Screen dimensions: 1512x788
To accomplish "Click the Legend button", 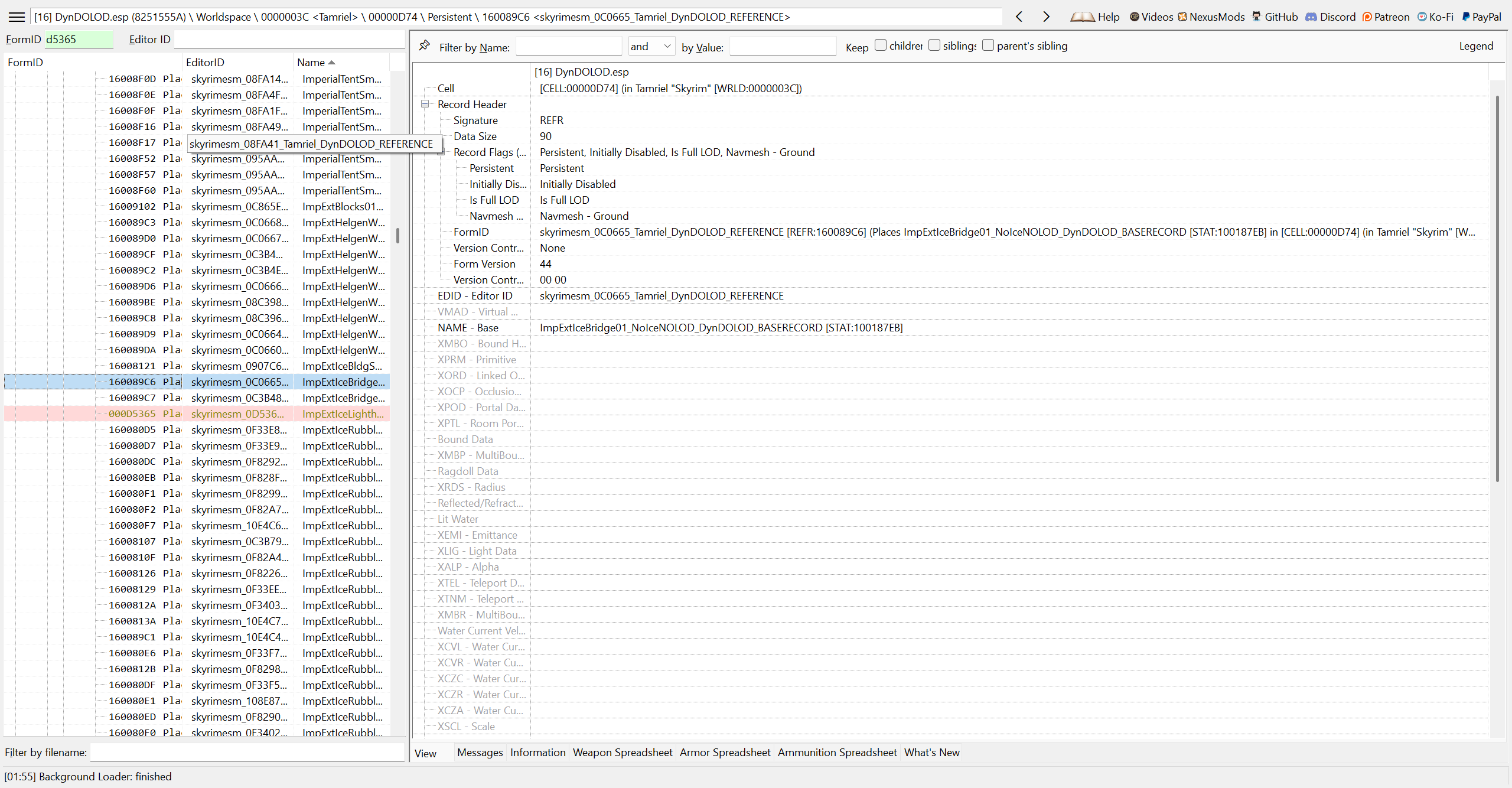I will pyautogui.click(x=1475, y=46).
